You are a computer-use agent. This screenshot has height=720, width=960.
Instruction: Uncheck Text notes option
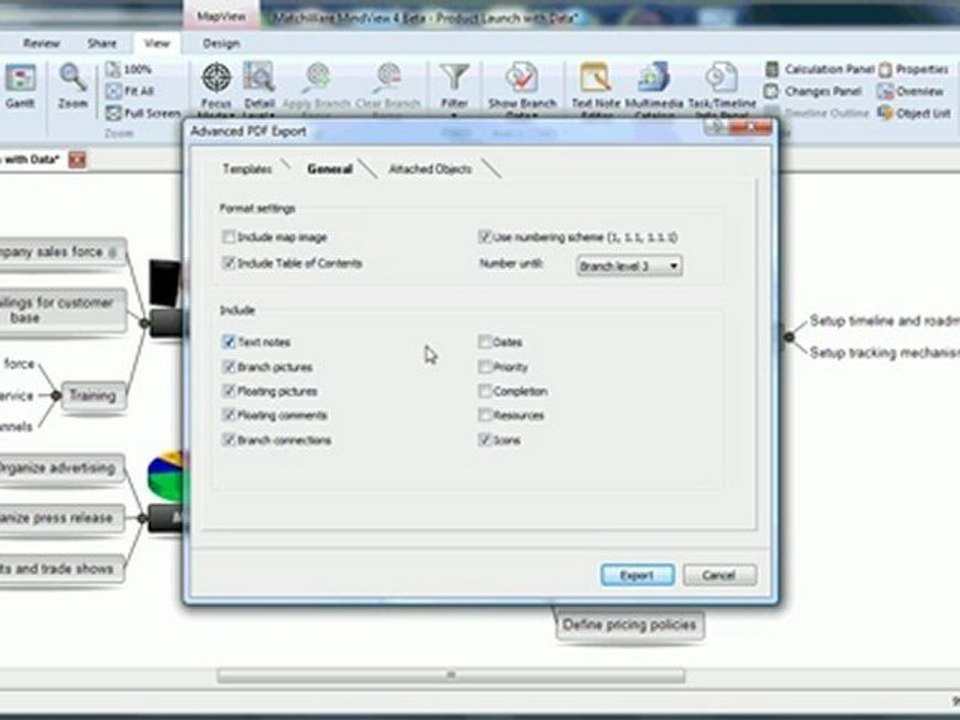click(x=229, y=342)
